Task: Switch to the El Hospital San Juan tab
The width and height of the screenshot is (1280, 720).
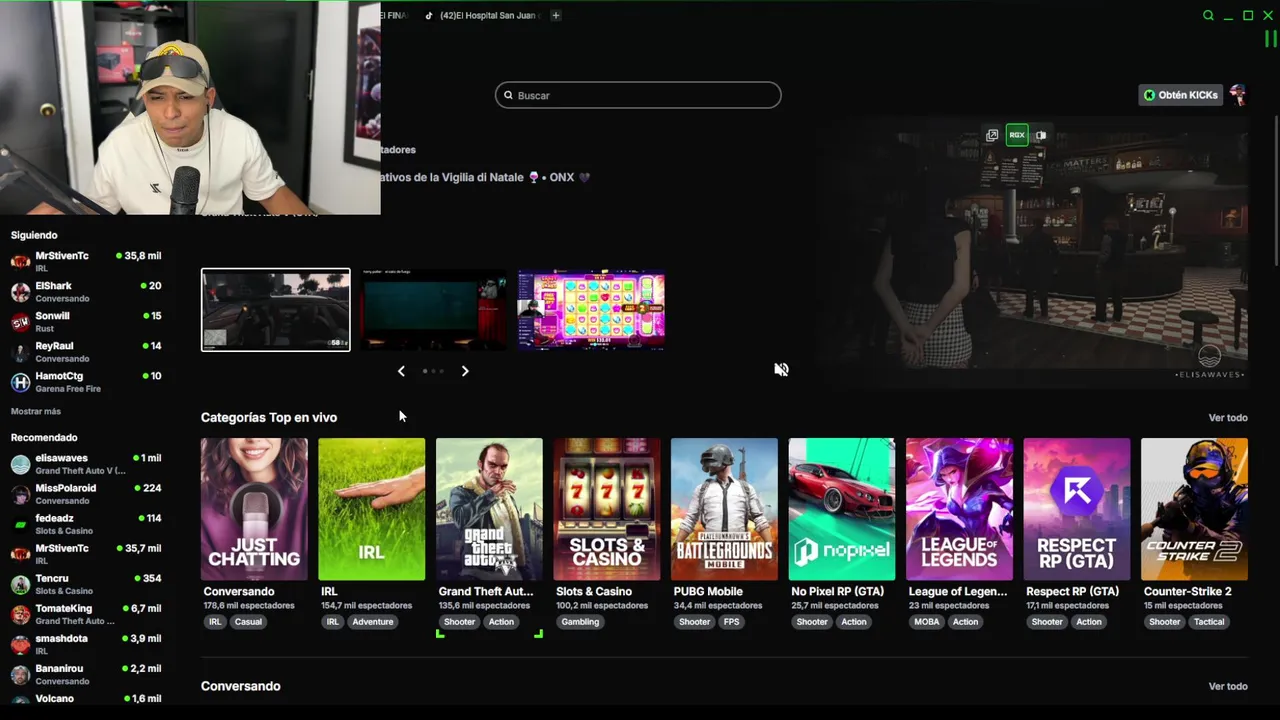Action: (x=483, y=15)
